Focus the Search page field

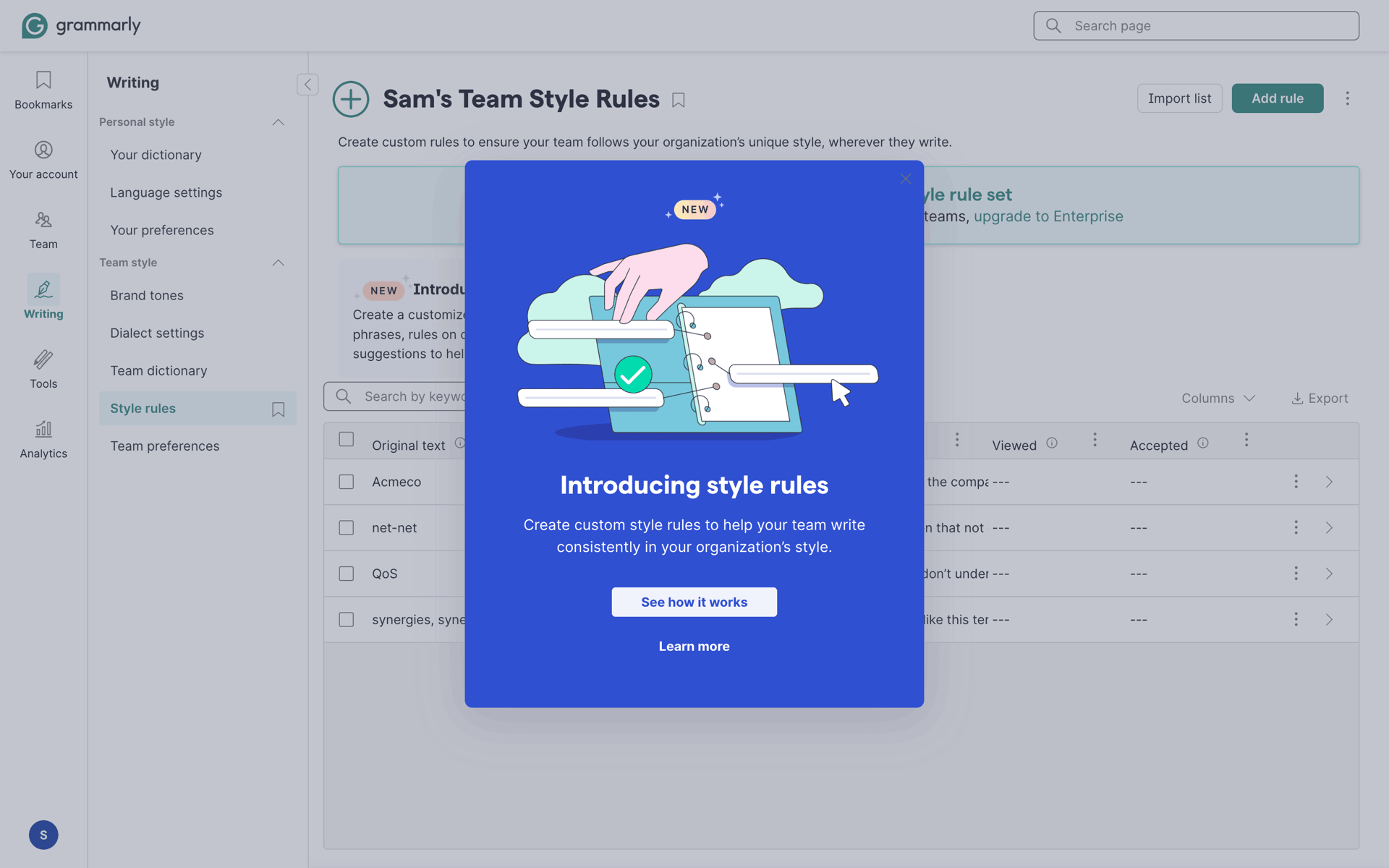[1196, 26]
